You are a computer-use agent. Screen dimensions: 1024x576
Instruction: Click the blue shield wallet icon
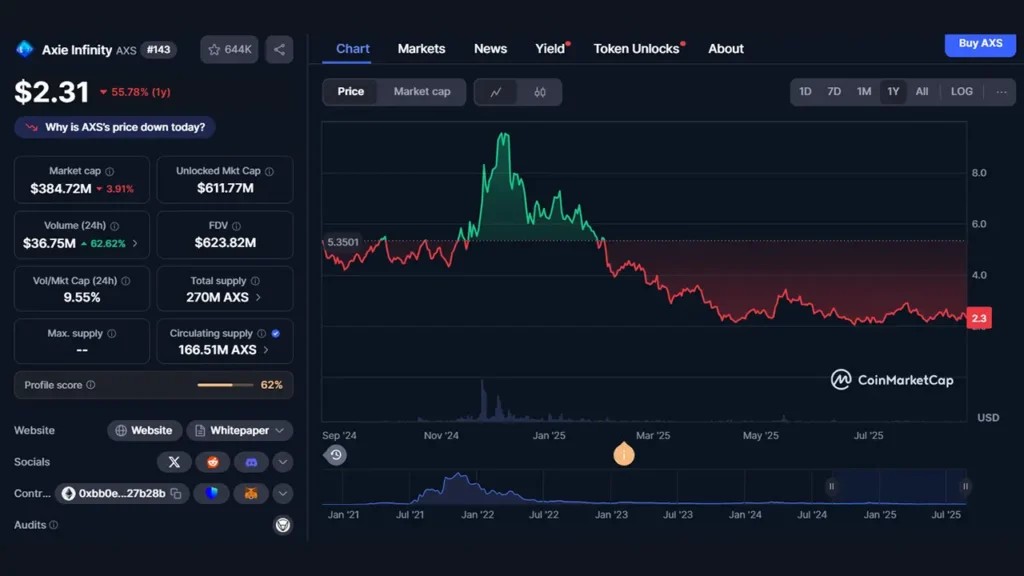(212, 494)
